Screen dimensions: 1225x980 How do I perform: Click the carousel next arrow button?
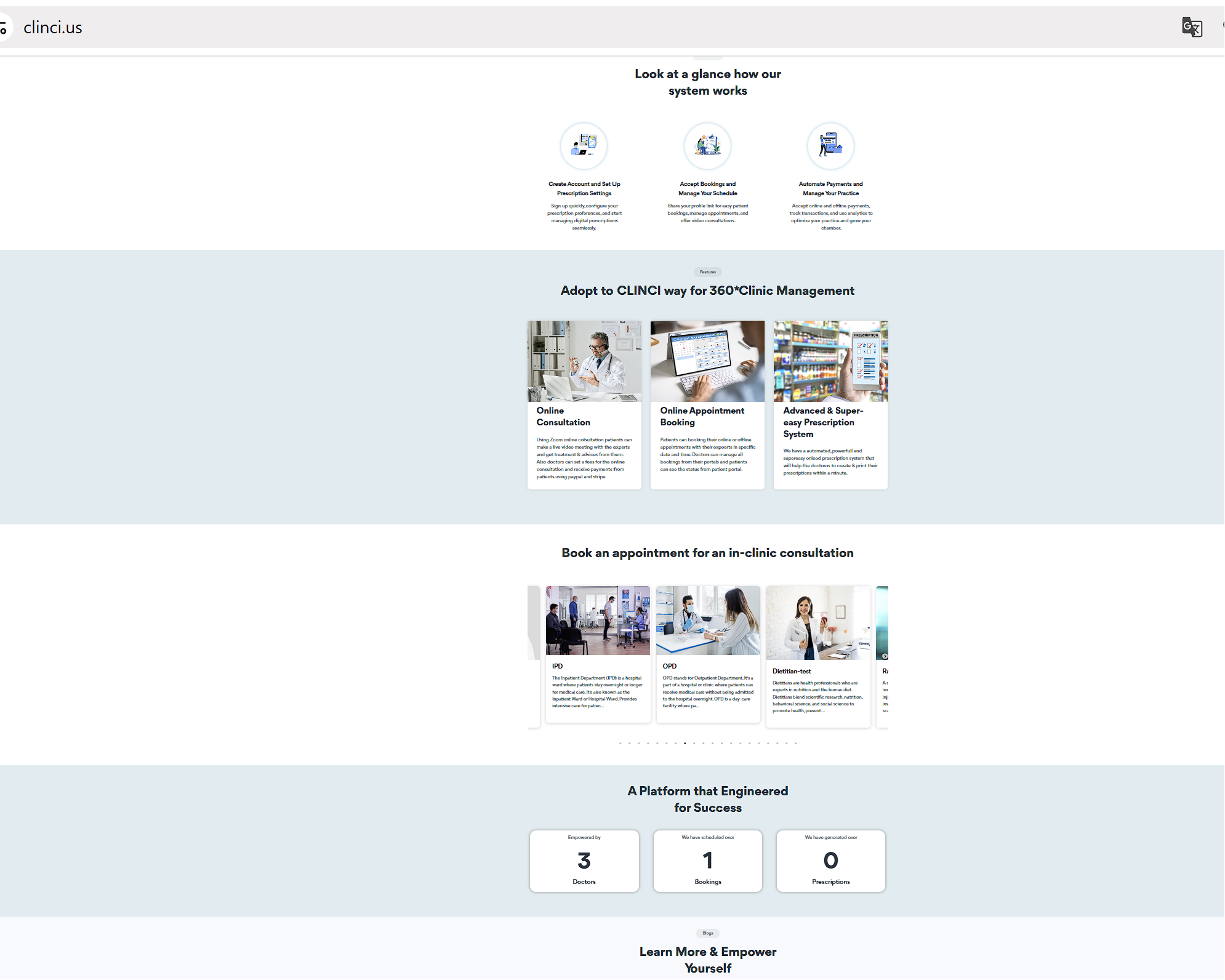[x=885, y=656]
